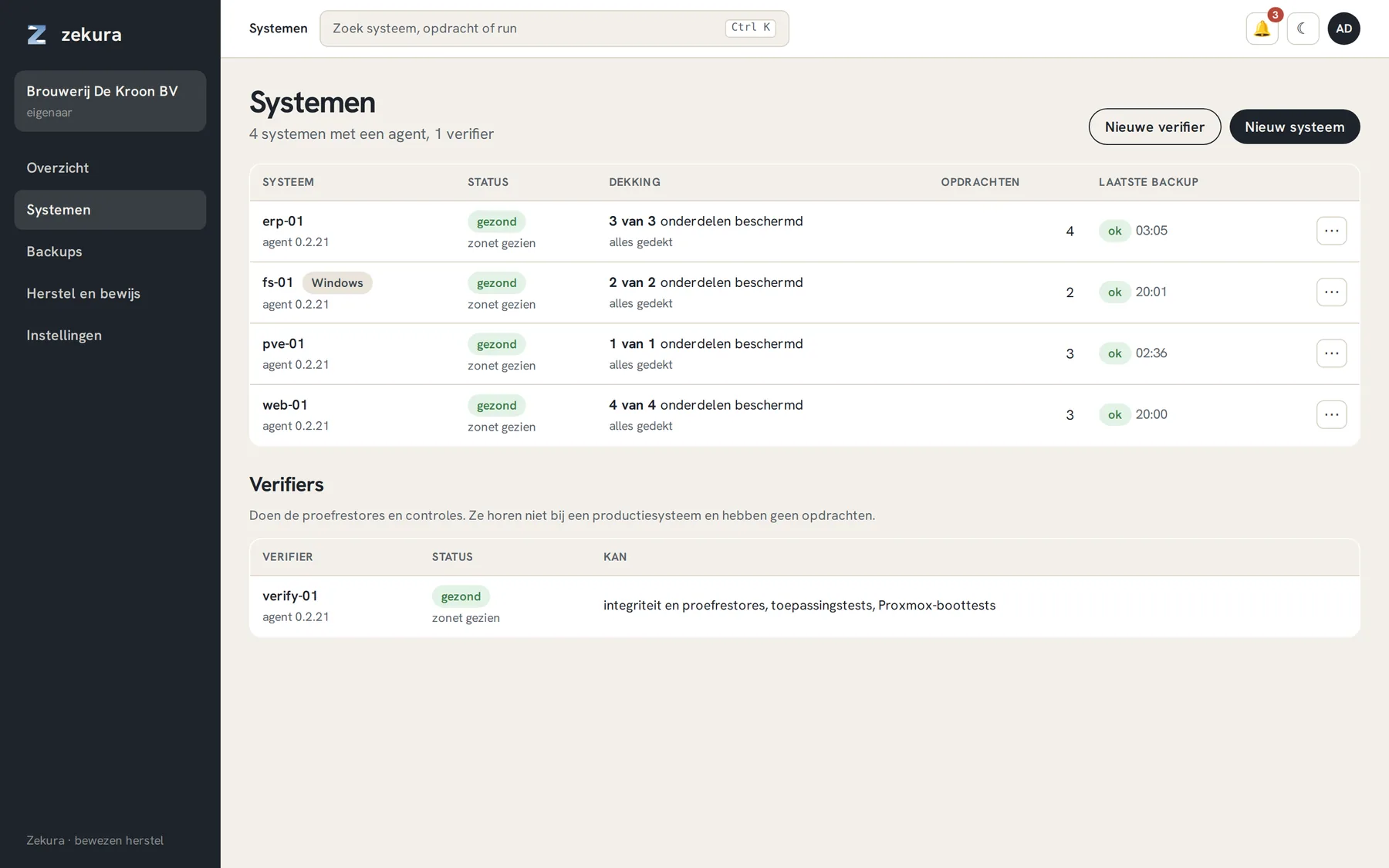1389x868 pixels.
Task: Click the verifier capabilities text for verify-01
Action: point(799,606)
